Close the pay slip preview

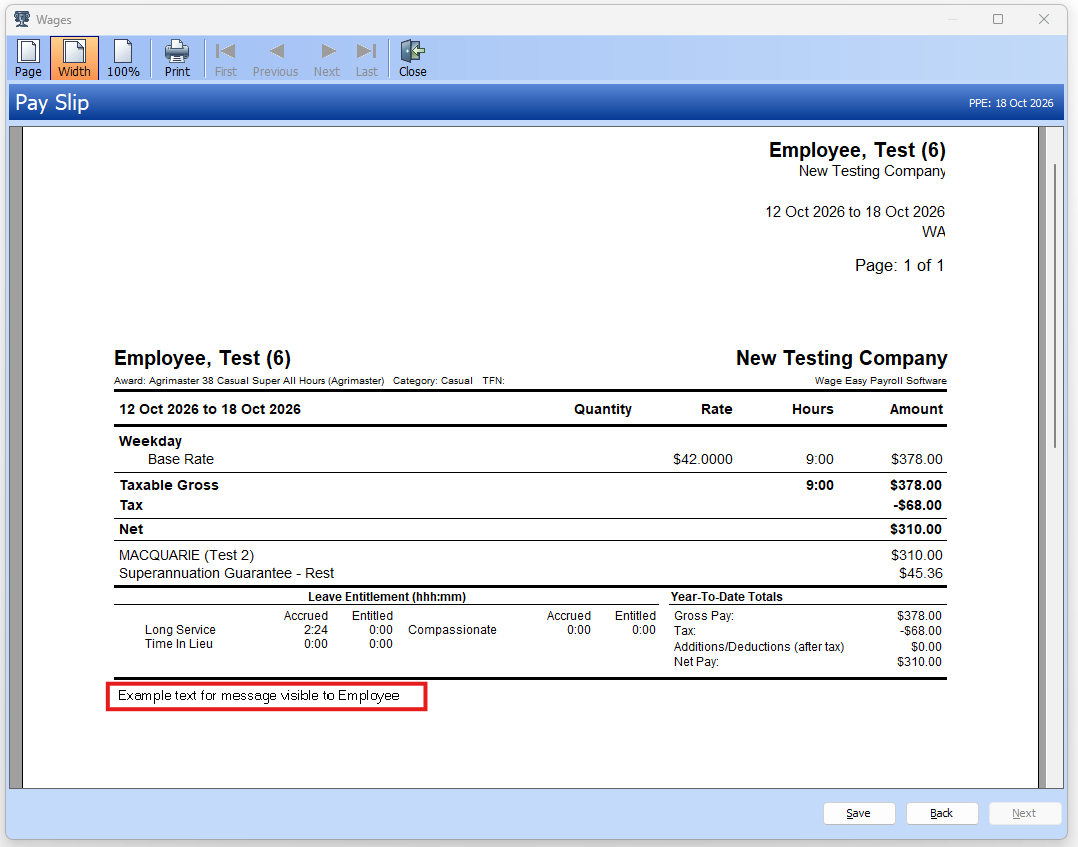tap(412, 58)
